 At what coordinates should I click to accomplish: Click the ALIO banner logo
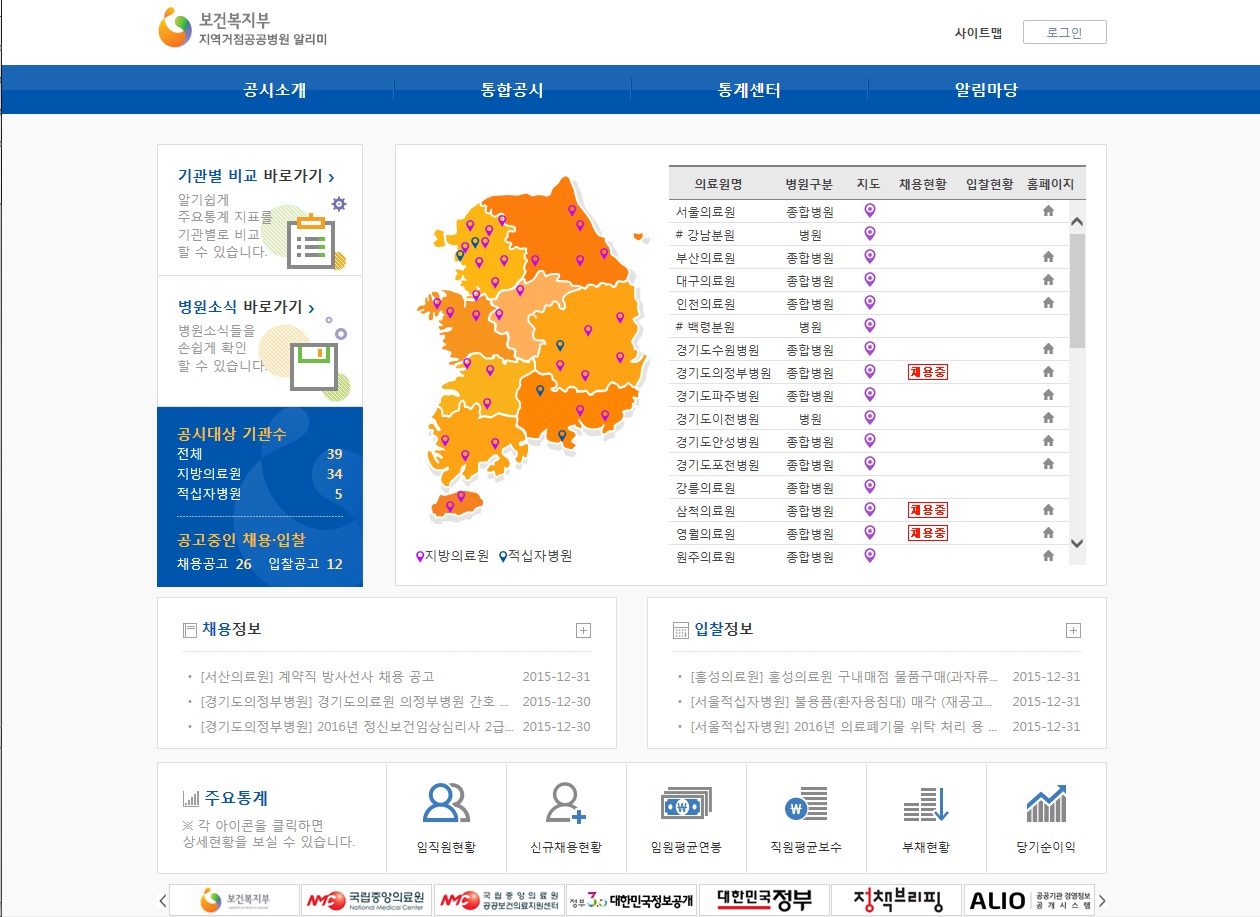pos(1030,900)
